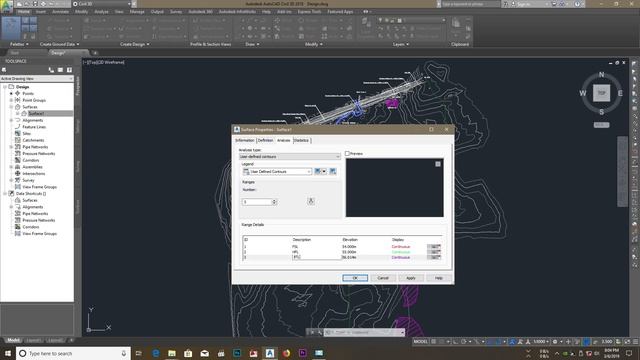Open the Home ribbon tab
Image resolution: width=640 pixels, height=360 pixels.
[24, 11]
